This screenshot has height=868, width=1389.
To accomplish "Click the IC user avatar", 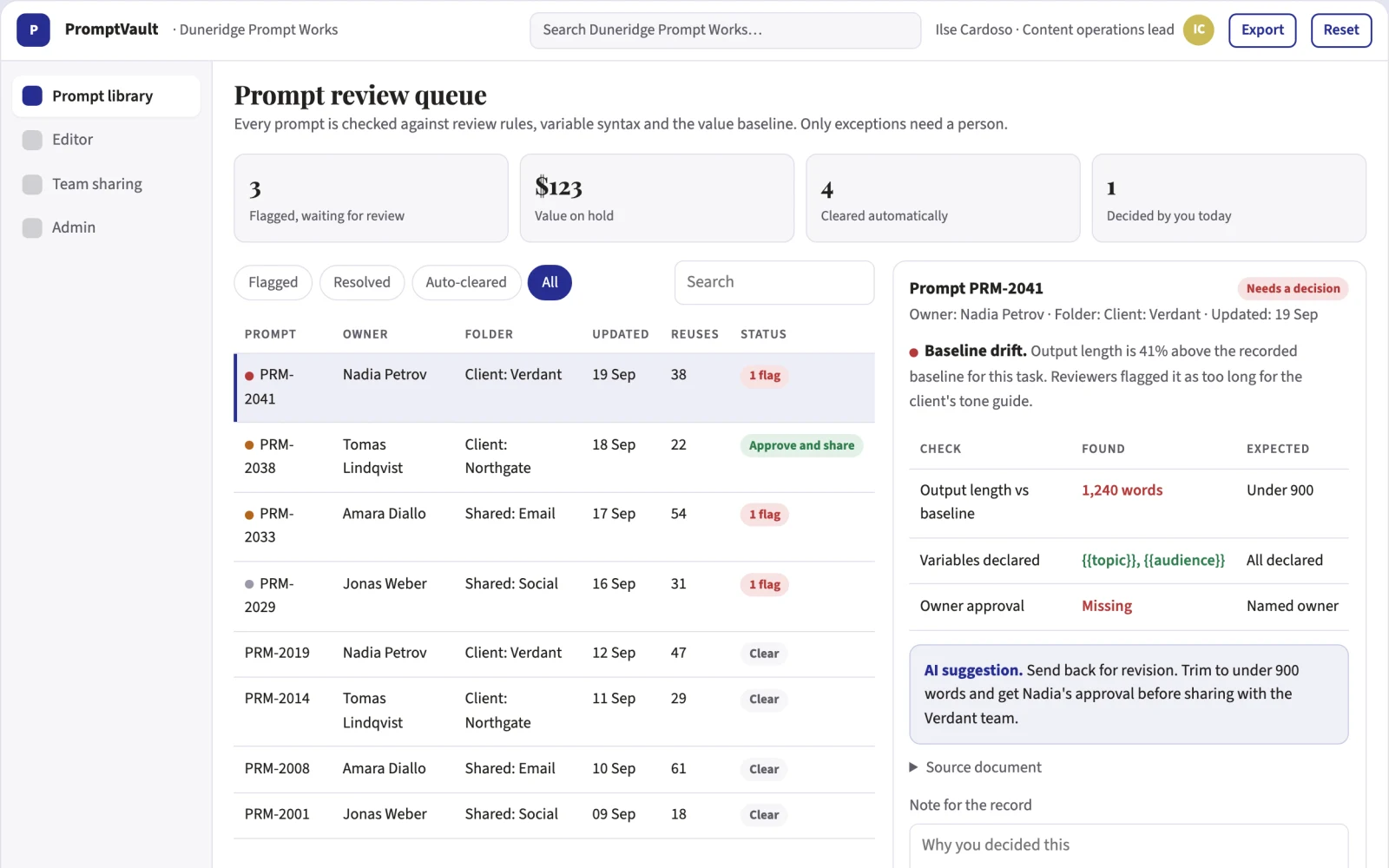I will pyautogui.click(x=1198, y=30).
